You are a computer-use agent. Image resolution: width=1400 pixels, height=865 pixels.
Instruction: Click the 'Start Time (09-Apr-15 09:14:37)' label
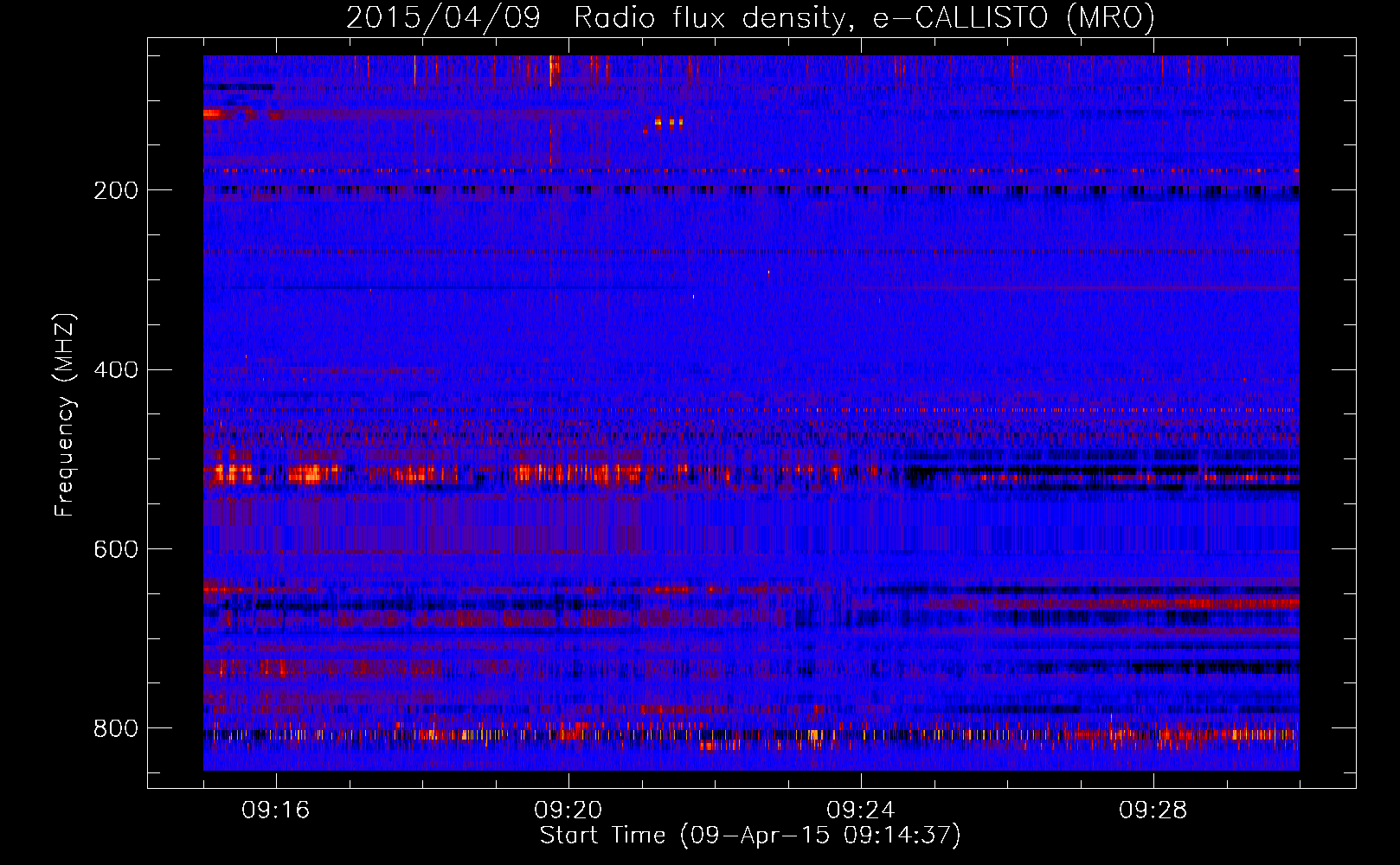pos(750,836)
